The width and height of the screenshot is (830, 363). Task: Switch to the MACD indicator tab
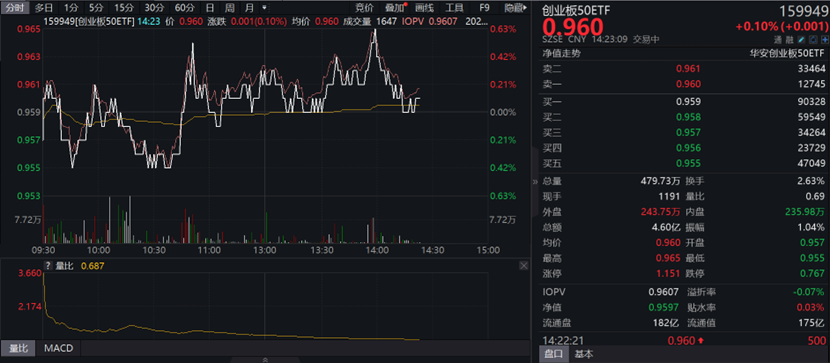(59, 348)
